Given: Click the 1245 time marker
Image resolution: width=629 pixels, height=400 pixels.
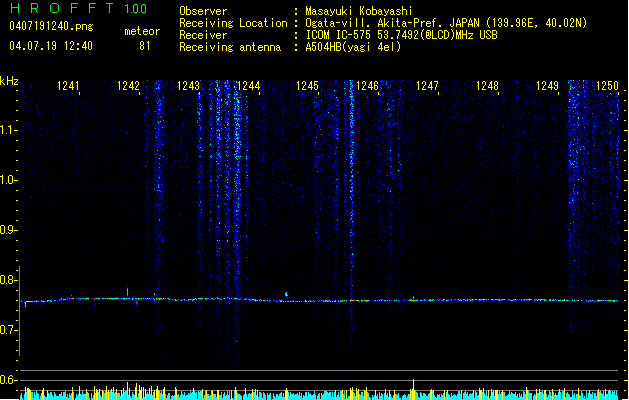Looking at the screenshot, I should coord(307,86).
